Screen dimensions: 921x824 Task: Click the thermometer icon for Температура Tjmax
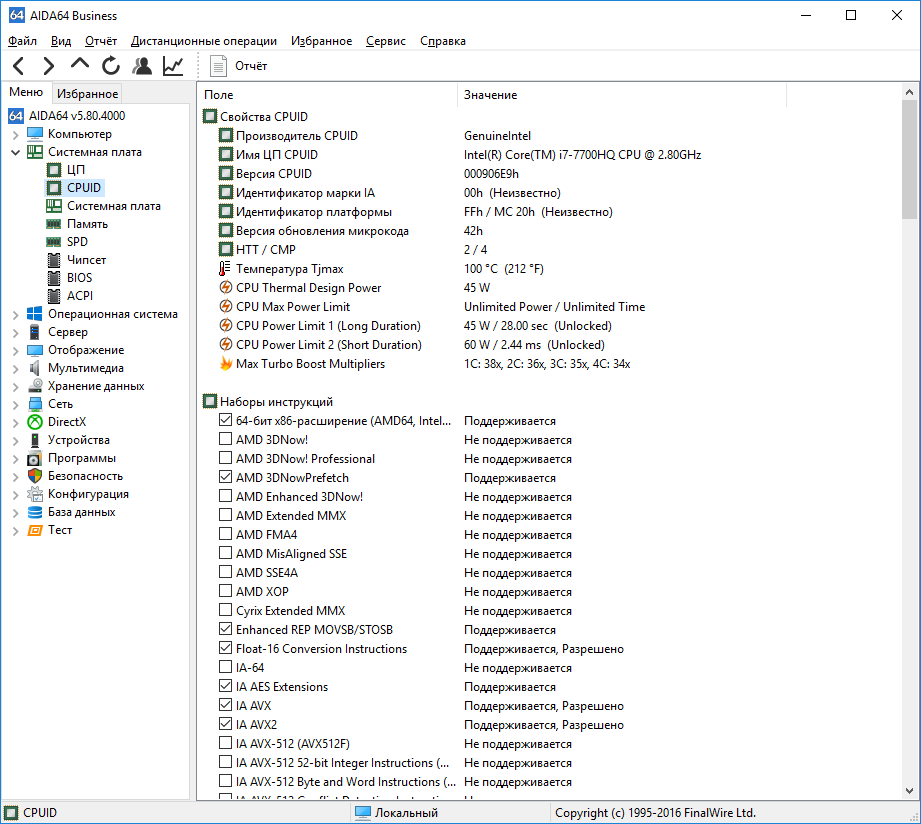click(x=224, y=268)
